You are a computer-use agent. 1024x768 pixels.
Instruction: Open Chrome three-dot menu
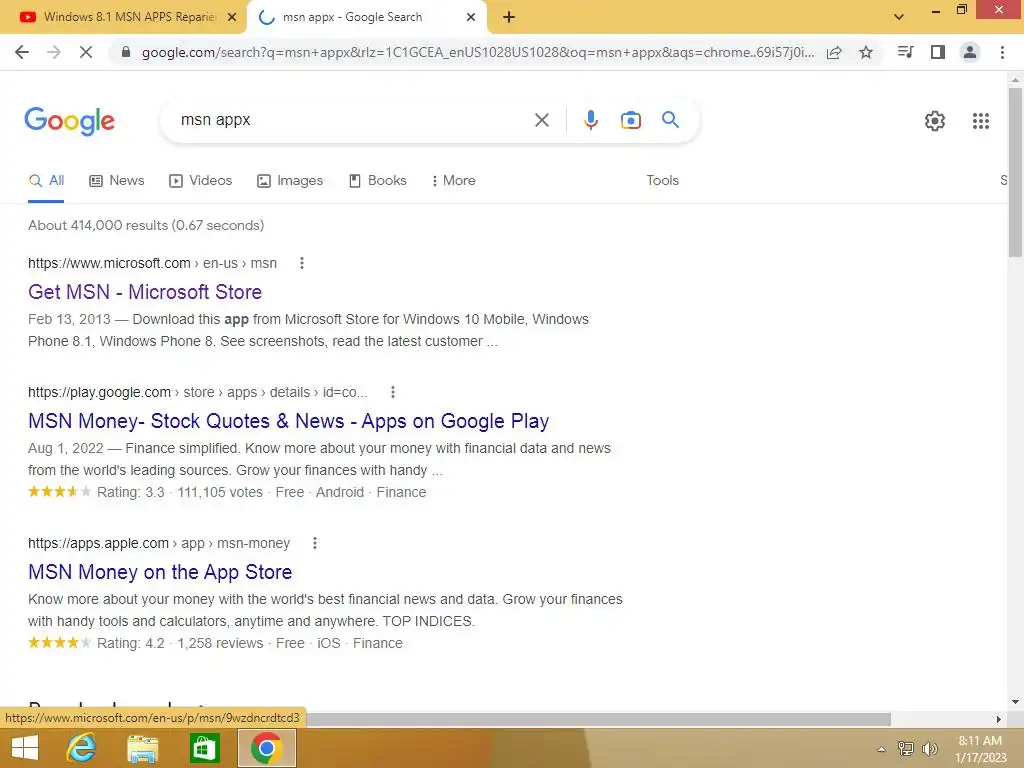(1002, 52)
